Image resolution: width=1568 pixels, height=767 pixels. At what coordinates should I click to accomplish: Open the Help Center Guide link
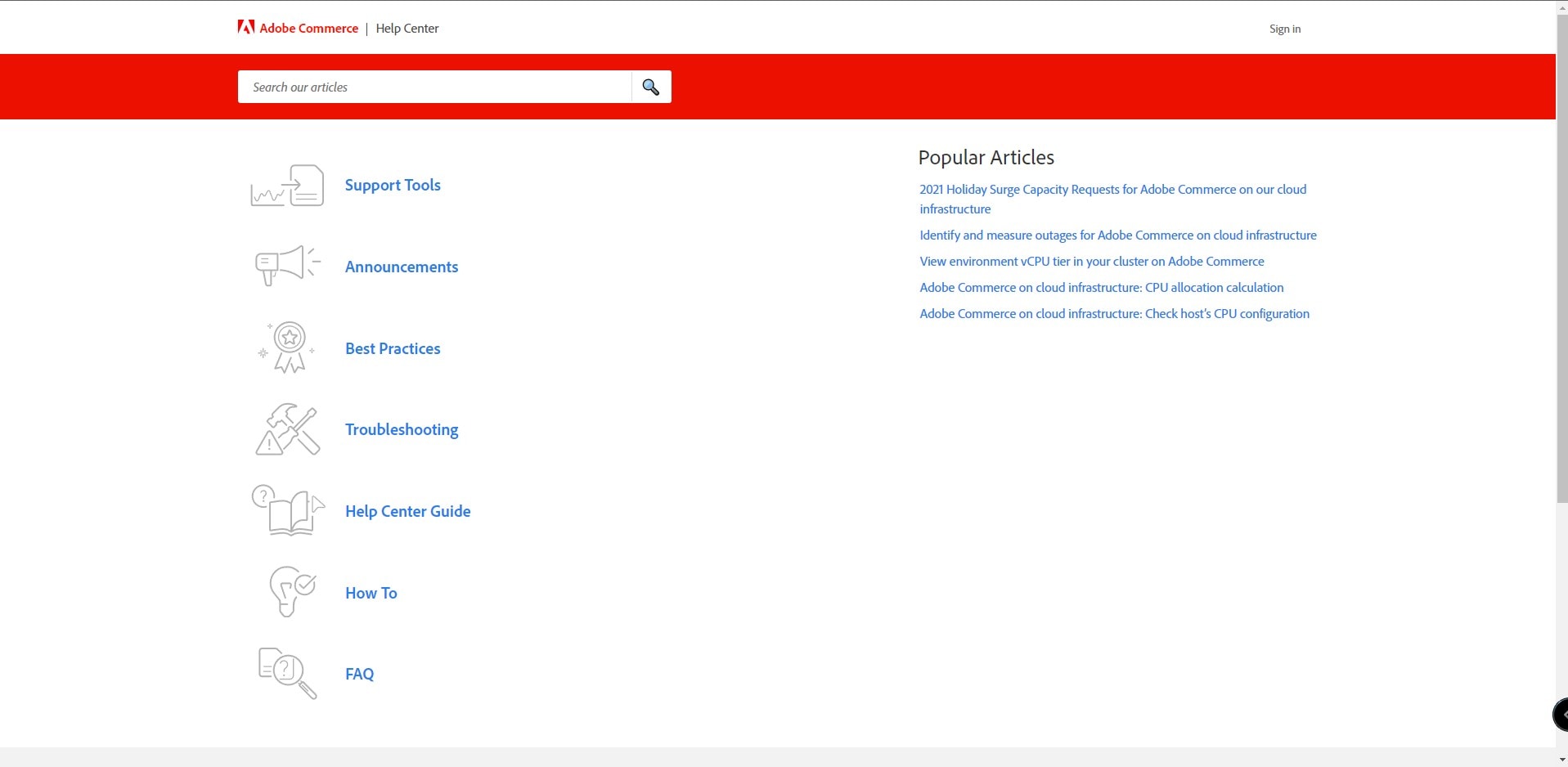point(407,511)
